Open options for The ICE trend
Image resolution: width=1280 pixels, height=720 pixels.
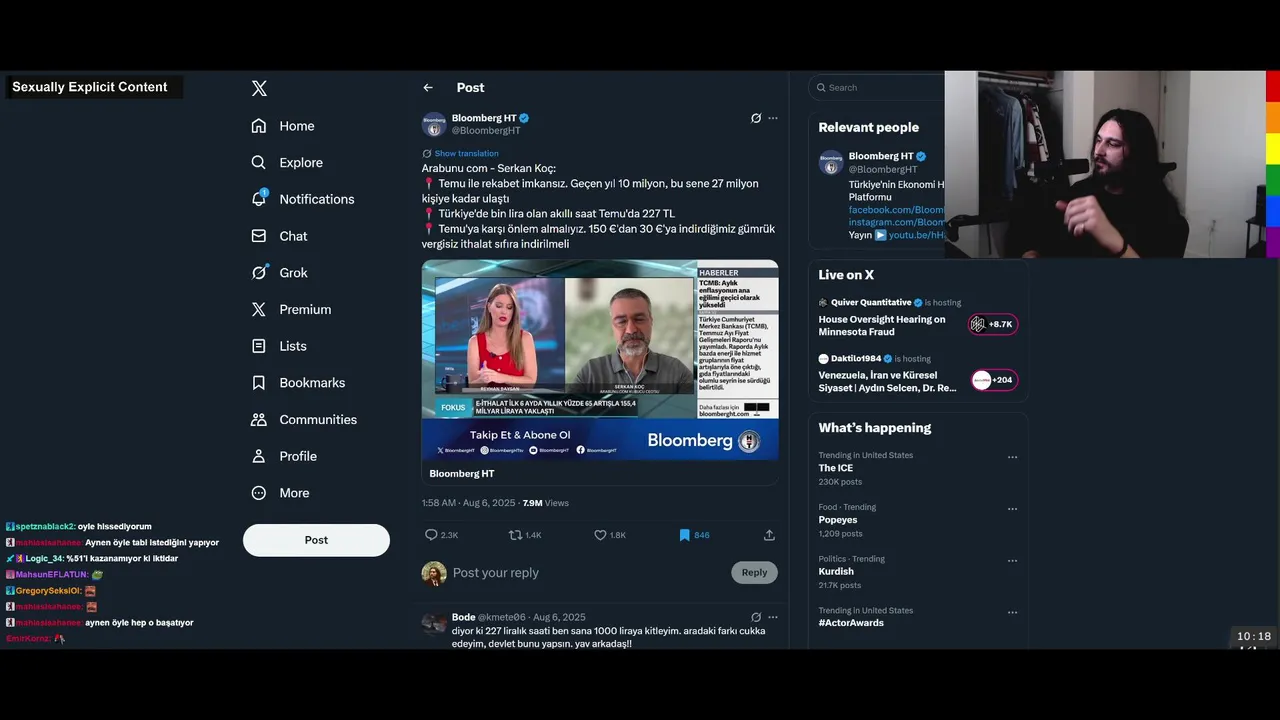(x=1012, y=457)
